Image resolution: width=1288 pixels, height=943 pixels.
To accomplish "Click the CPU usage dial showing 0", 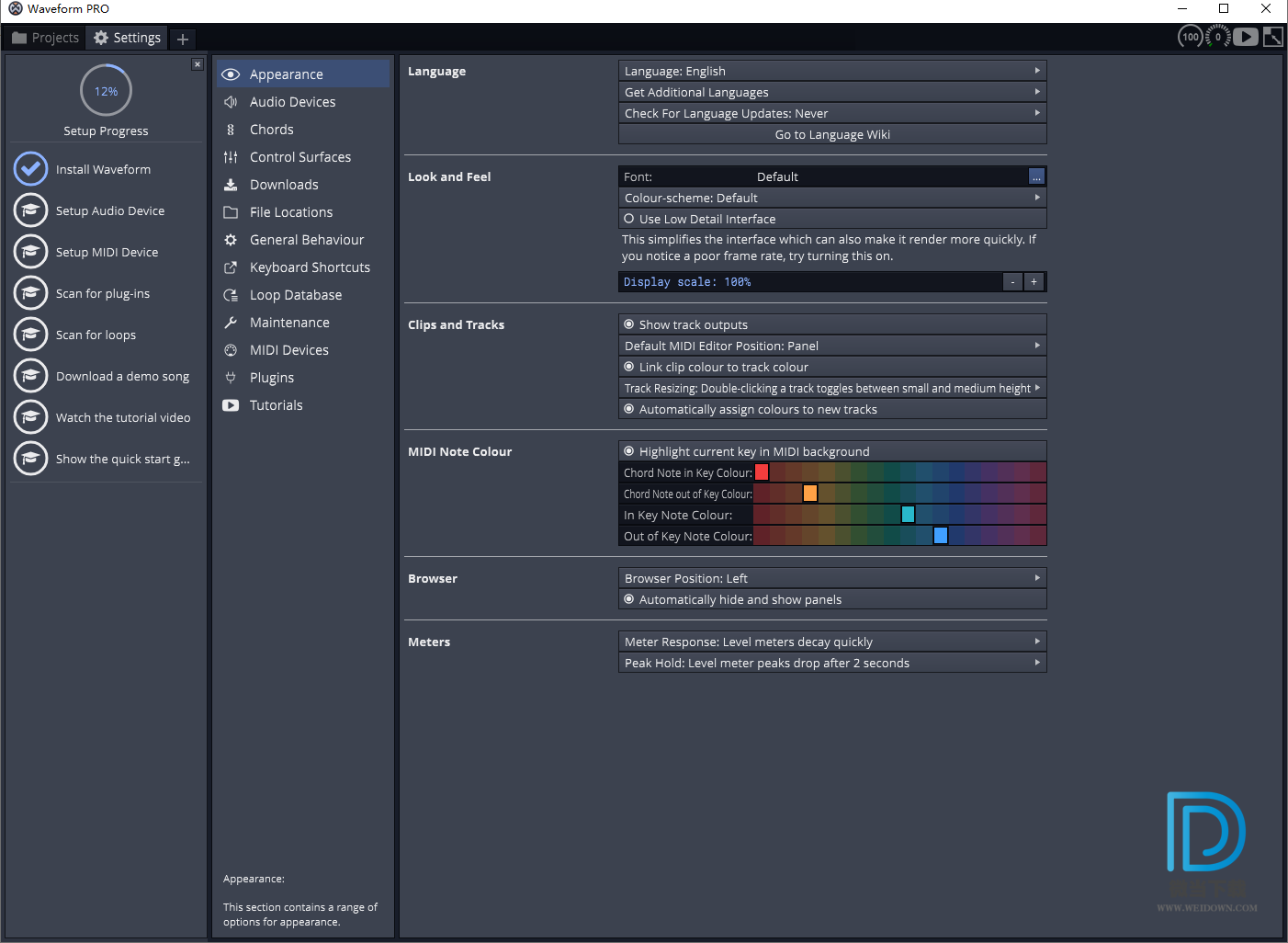I will 1218,37.
